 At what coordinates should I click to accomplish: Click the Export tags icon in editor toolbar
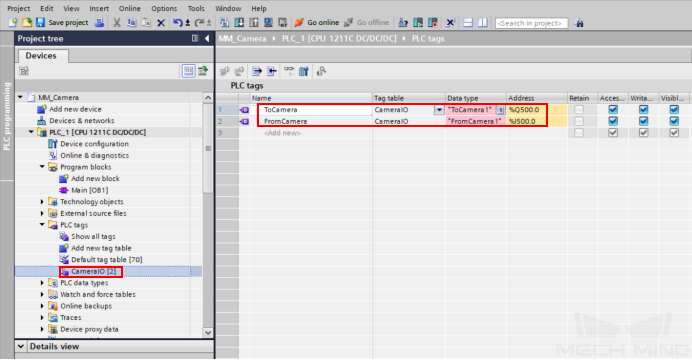click(257, 71)
